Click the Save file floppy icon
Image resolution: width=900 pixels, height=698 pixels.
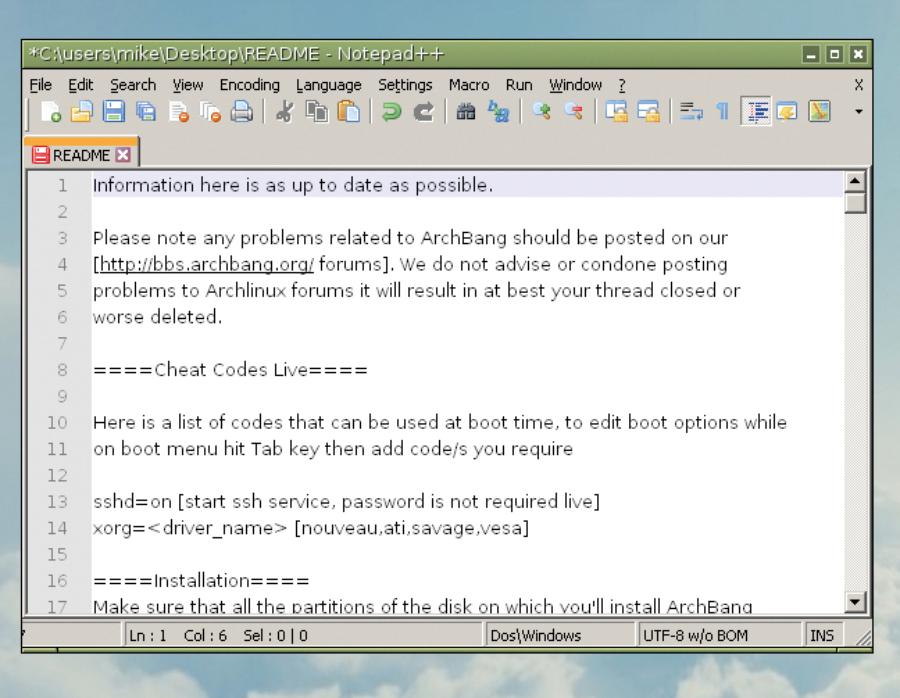tap(113, 111)
